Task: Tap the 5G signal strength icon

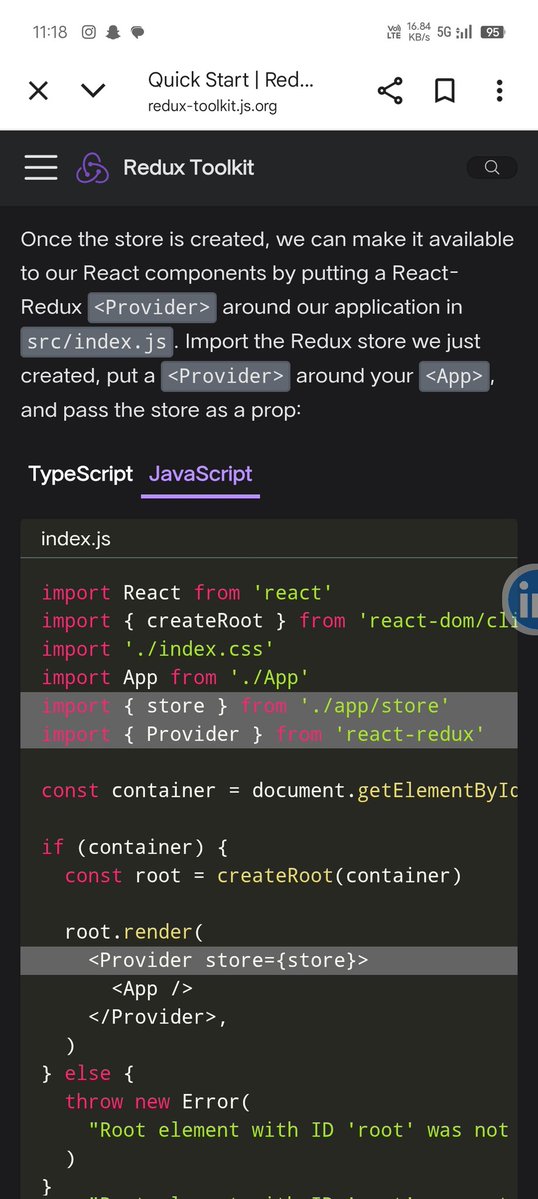Action: click(454, 32)
